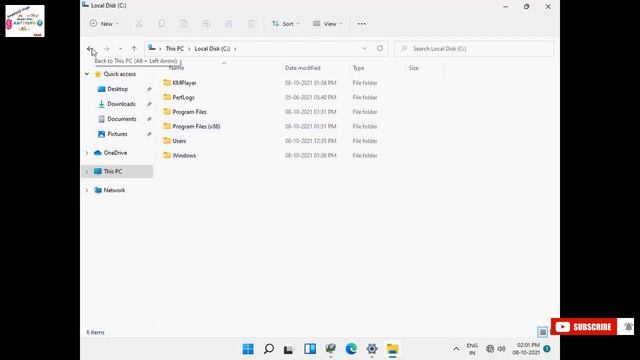Click the Rename icon in toolbar
640x360 pixels.
click(x=207, y=24)
